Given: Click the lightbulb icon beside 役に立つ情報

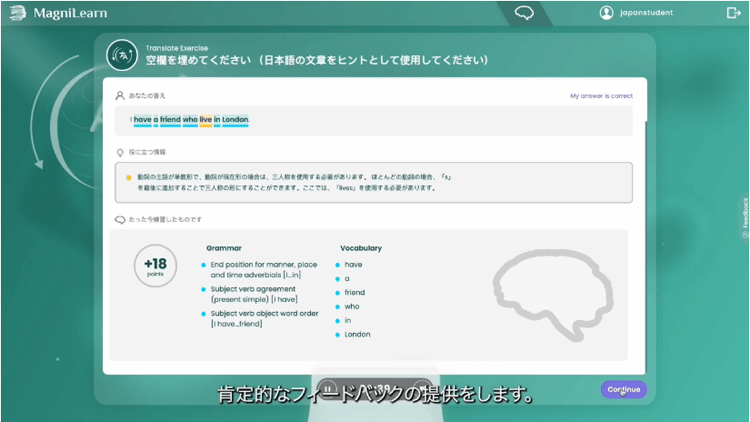Looking at the screenshot, I should (120, 153).
